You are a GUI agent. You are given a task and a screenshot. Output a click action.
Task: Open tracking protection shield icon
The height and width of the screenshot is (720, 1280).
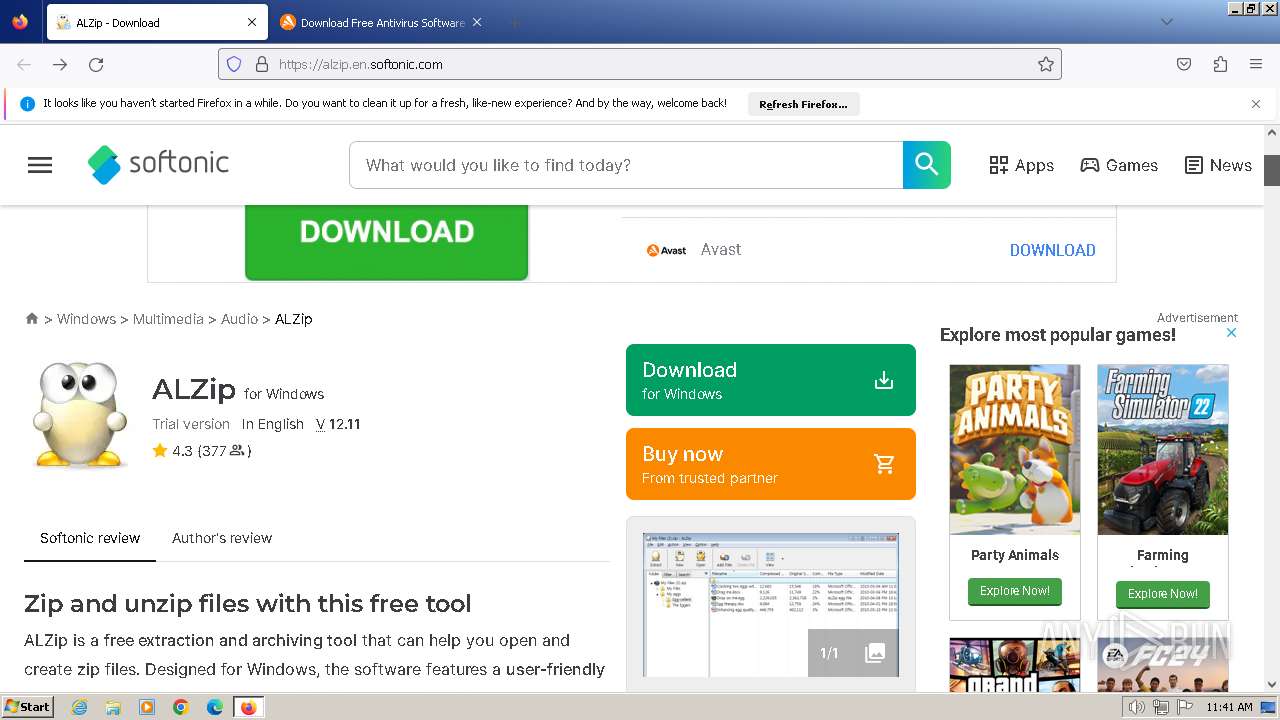pyautogui.click(x=234, y=64)
